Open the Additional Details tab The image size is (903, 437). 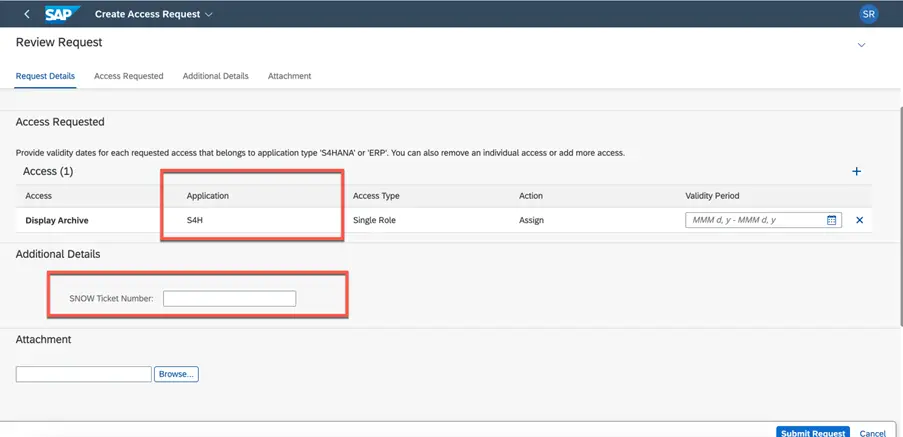(215, 76)
